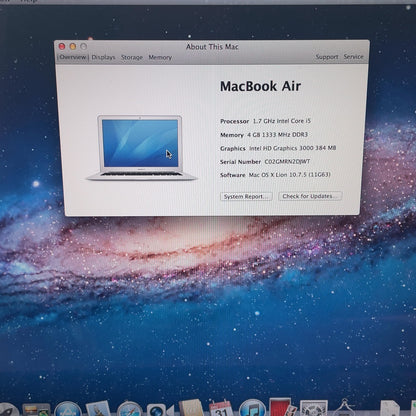Launch Safari compass icon in Dock
Viewport: 416px width, 416px height.
pyautogui.click(x=130, y=410)
